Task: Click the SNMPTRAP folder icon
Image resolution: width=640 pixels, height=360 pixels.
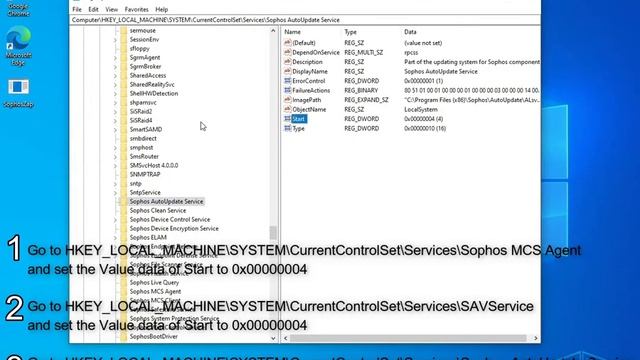Action: coord(123,174)
